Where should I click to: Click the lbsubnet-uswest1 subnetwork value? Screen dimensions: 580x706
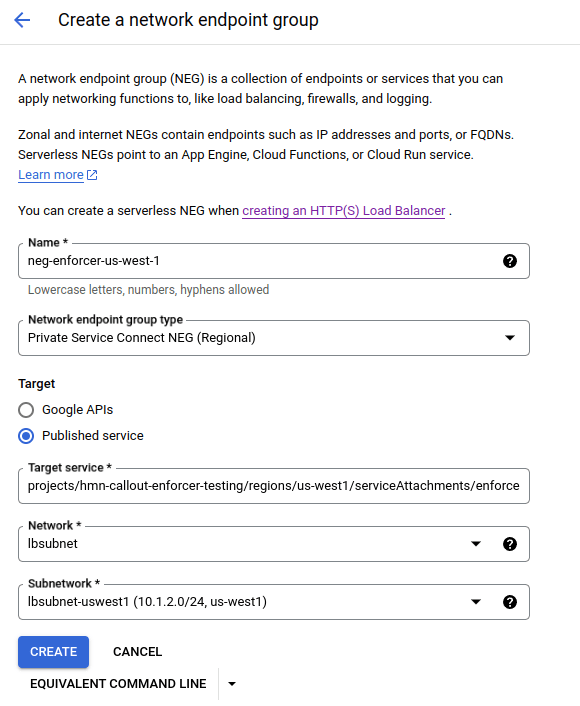tap(147, 602)
